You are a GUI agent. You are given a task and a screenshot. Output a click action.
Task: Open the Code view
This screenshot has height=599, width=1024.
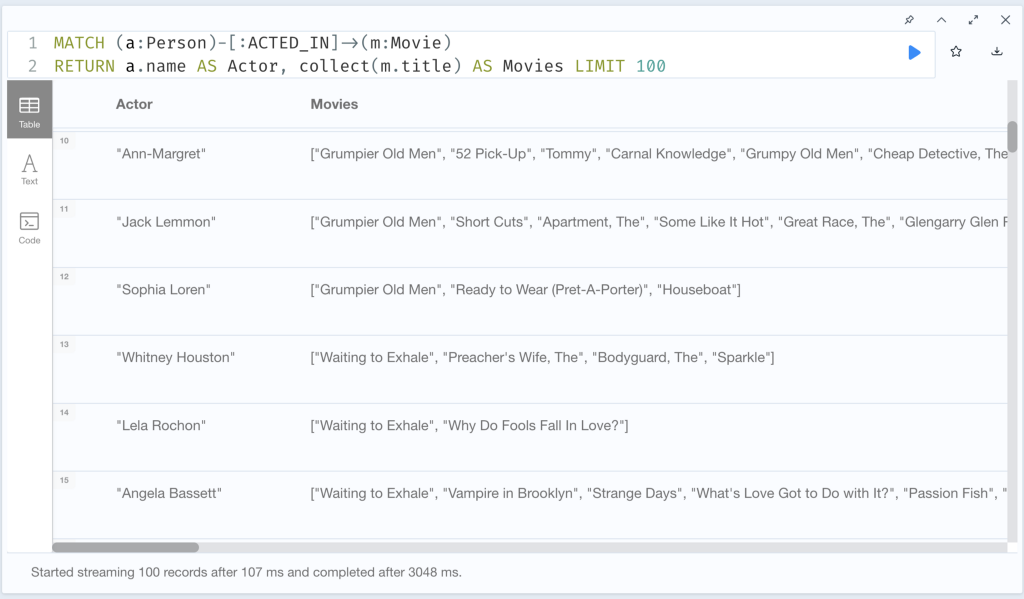29,228
